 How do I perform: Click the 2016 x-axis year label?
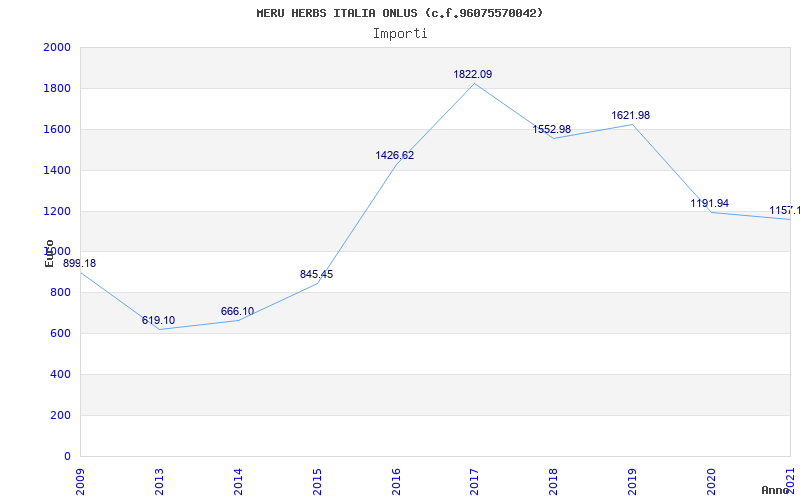[x=396, y=482]
